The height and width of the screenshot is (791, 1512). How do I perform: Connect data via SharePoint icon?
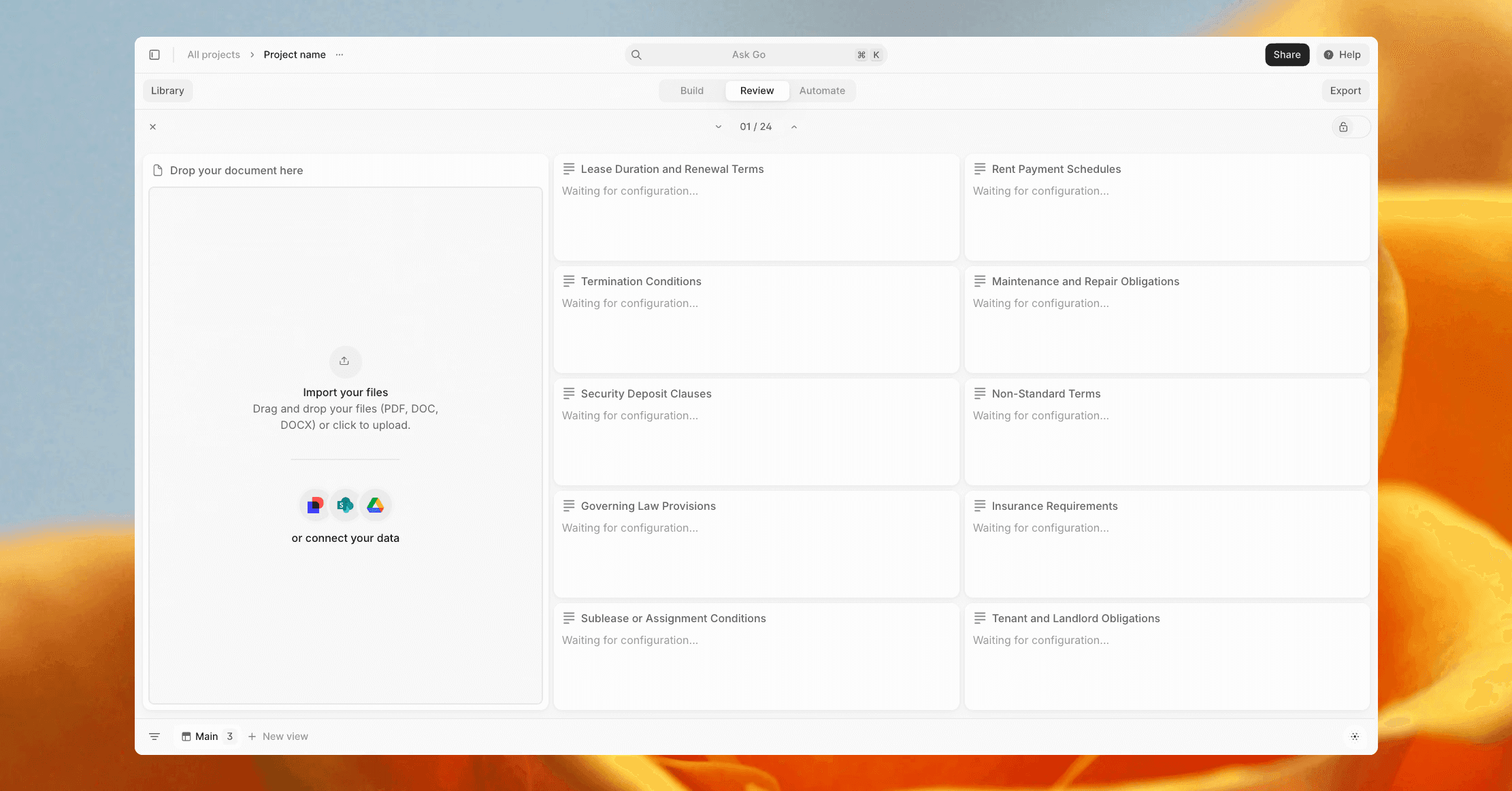tap(345, 505)
